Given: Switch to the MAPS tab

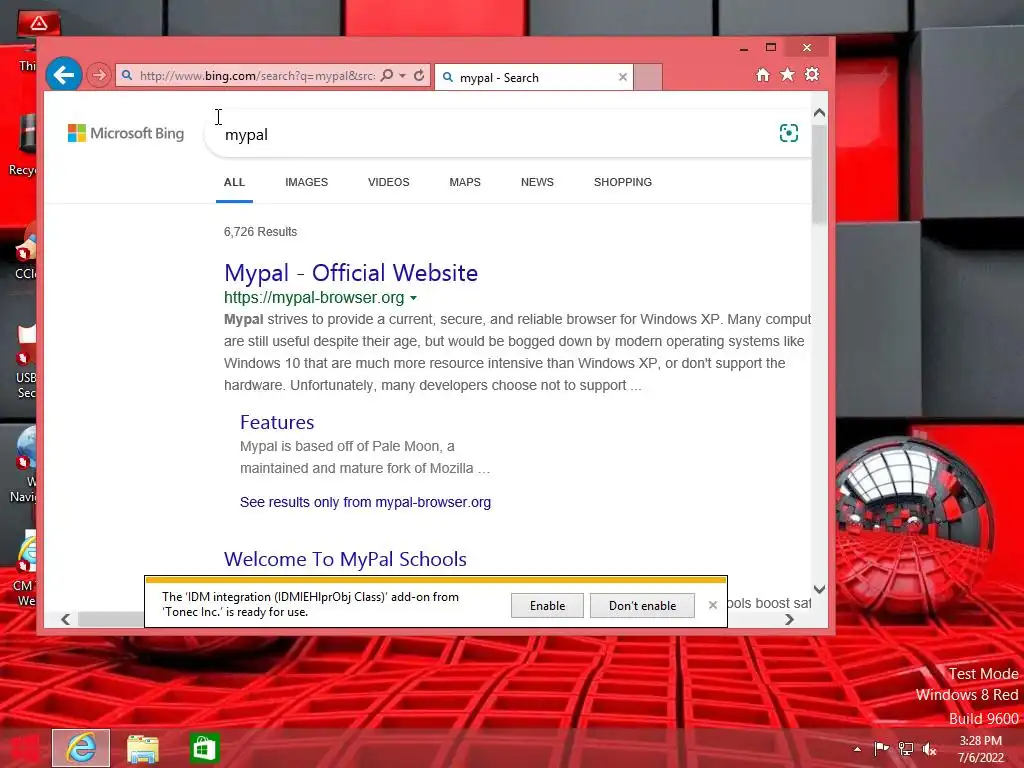Looking at the screenshot, I should coord(465,182).
